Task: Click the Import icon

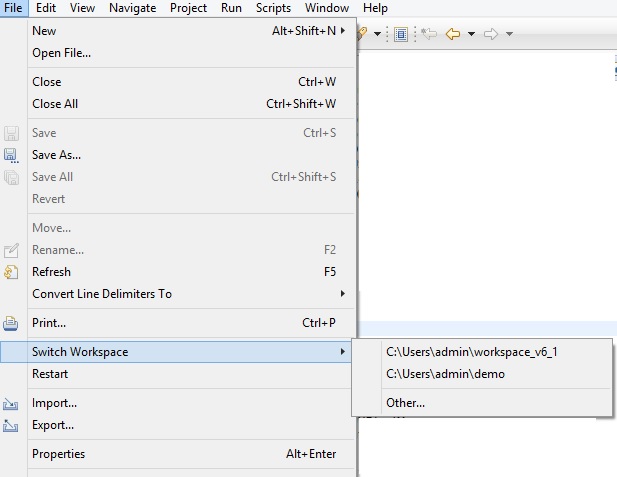Action: click(x=11, y=404)
